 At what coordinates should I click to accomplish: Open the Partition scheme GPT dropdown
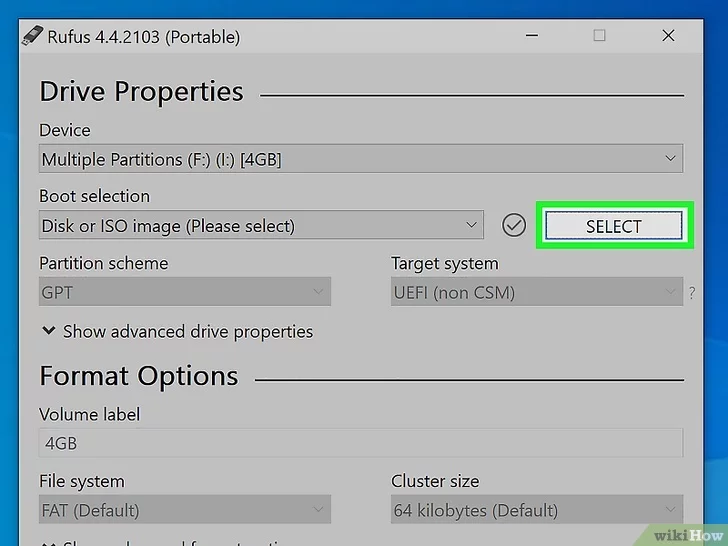[x=185, y=292]
